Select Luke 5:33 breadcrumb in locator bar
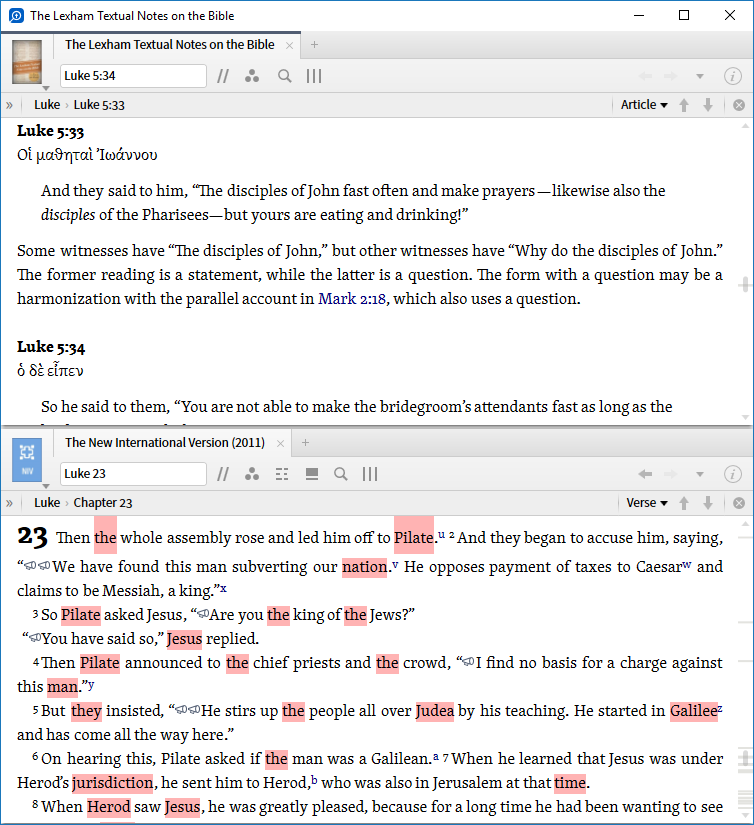 pos(99,105)
